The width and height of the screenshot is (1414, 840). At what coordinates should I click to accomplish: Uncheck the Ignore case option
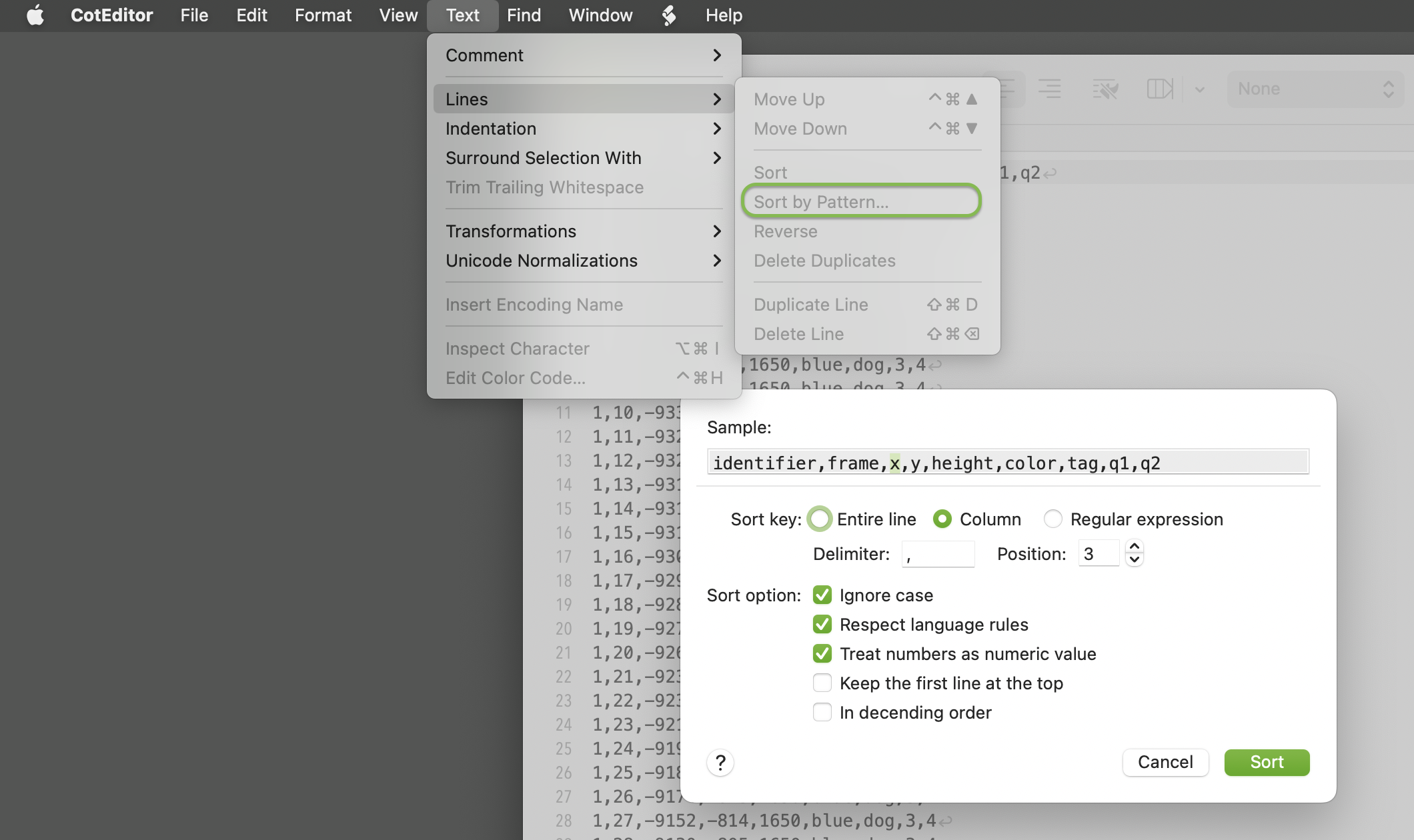pyautogui.click(x=822, y=595)
